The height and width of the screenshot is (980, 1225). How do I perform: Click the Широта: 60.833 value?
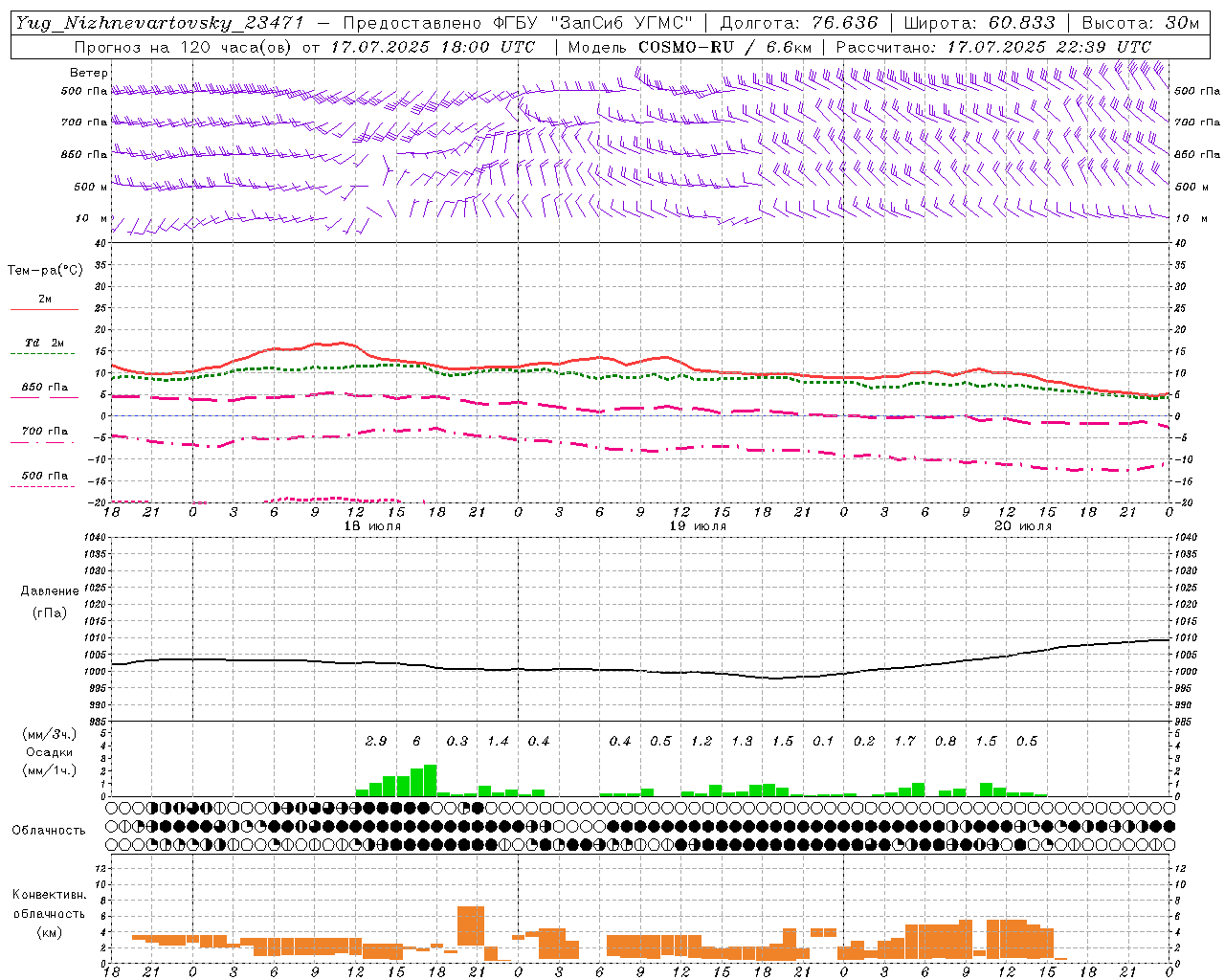pos(980,23)
